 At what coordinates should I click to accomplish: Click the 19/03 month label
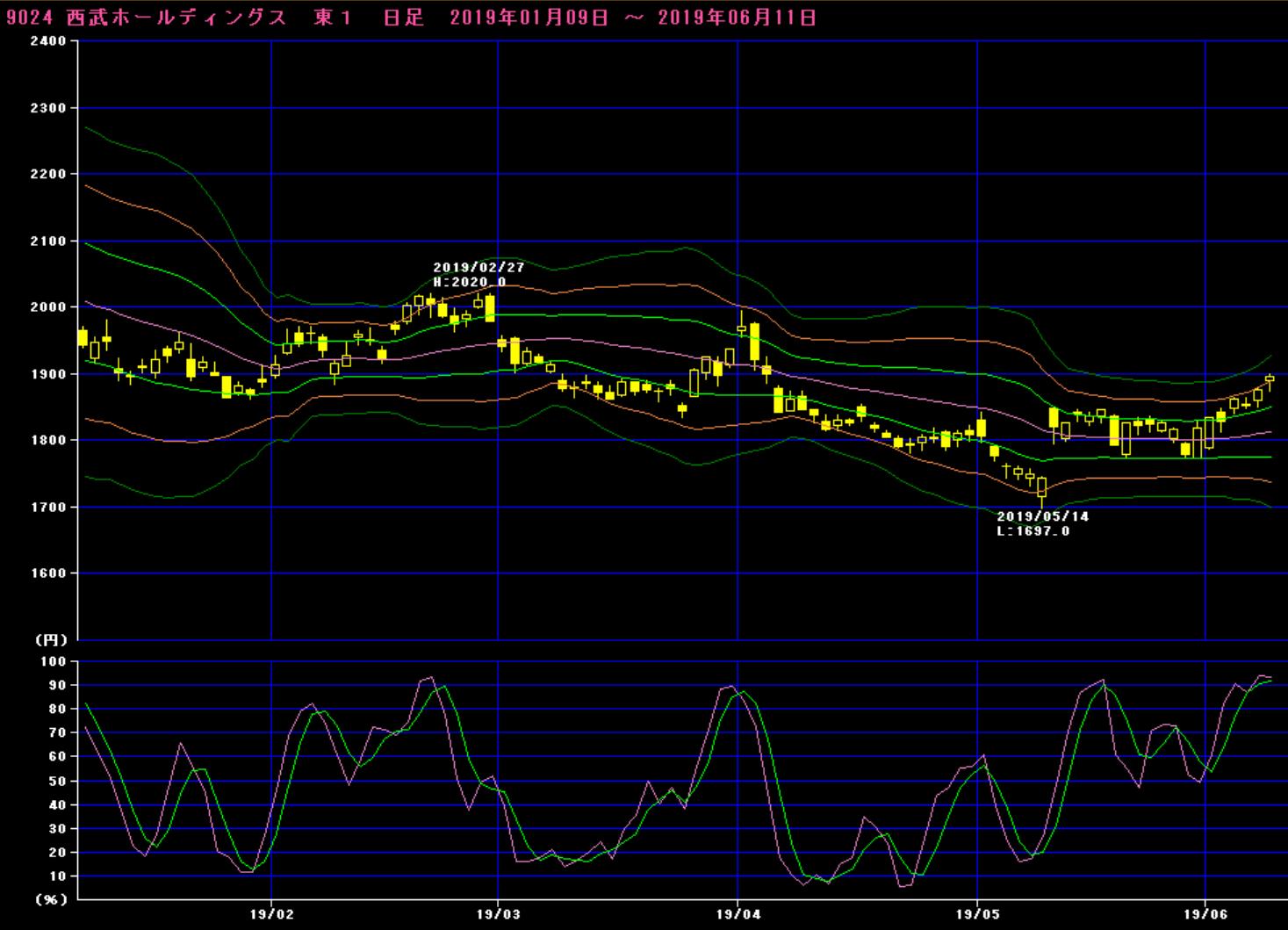tap(498, 915)
